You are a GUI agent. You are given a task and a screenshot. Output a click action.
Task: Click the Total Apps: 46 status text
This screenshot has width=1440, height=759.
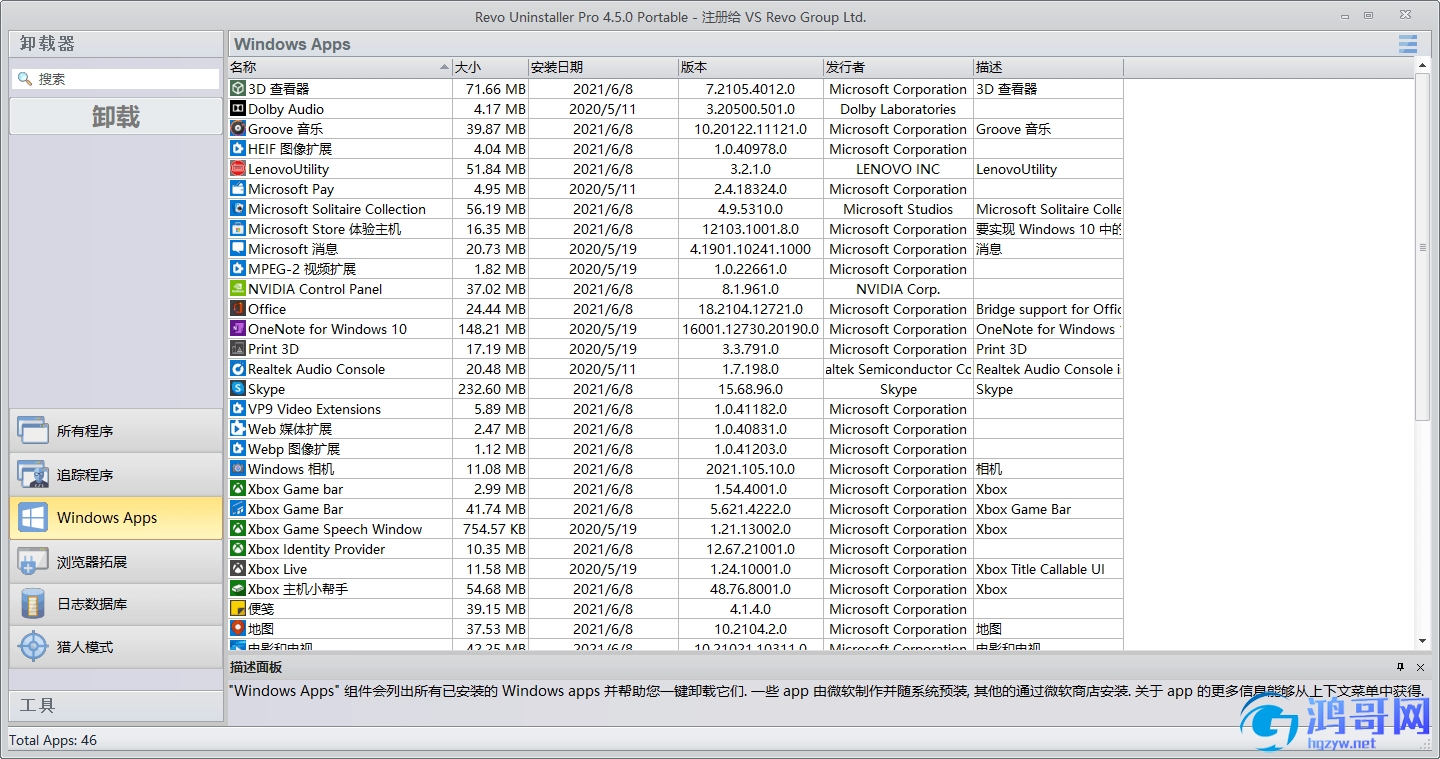pyautogui.click(x=53, y=740)
